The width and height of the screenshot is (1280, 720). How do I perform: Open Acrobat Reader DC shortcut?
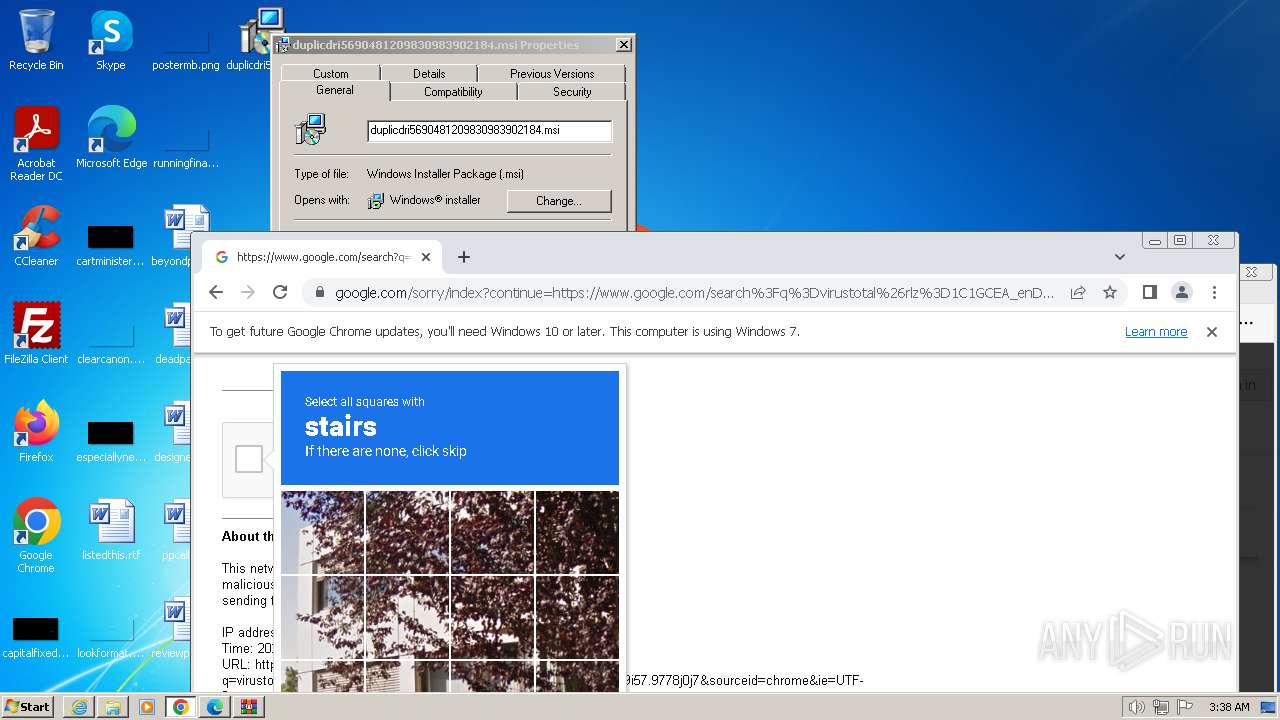coord(36,143)
